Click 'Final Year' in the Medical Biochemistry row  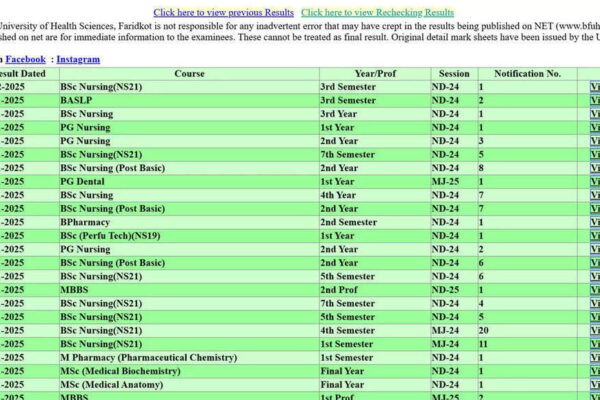(x=375, y=371)
